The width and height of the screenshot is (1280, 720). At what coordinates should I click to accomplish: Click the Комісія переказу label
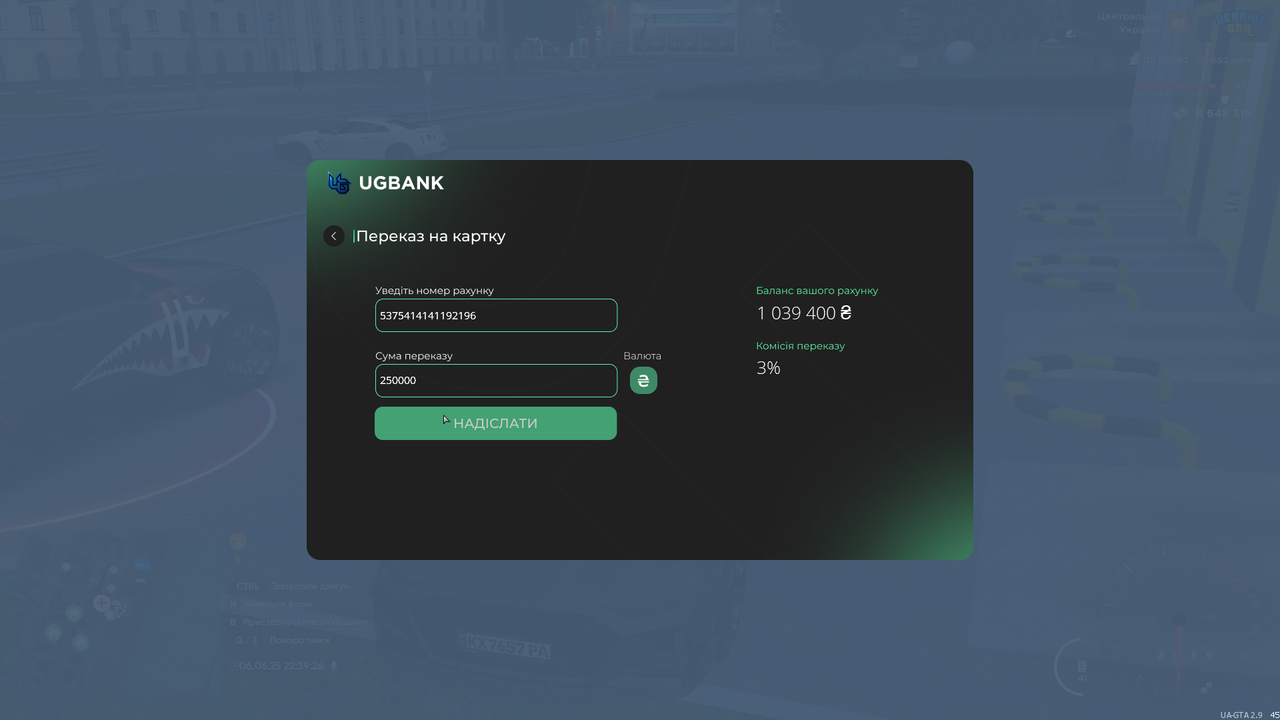pyautogui.click(x=800, y=346)
